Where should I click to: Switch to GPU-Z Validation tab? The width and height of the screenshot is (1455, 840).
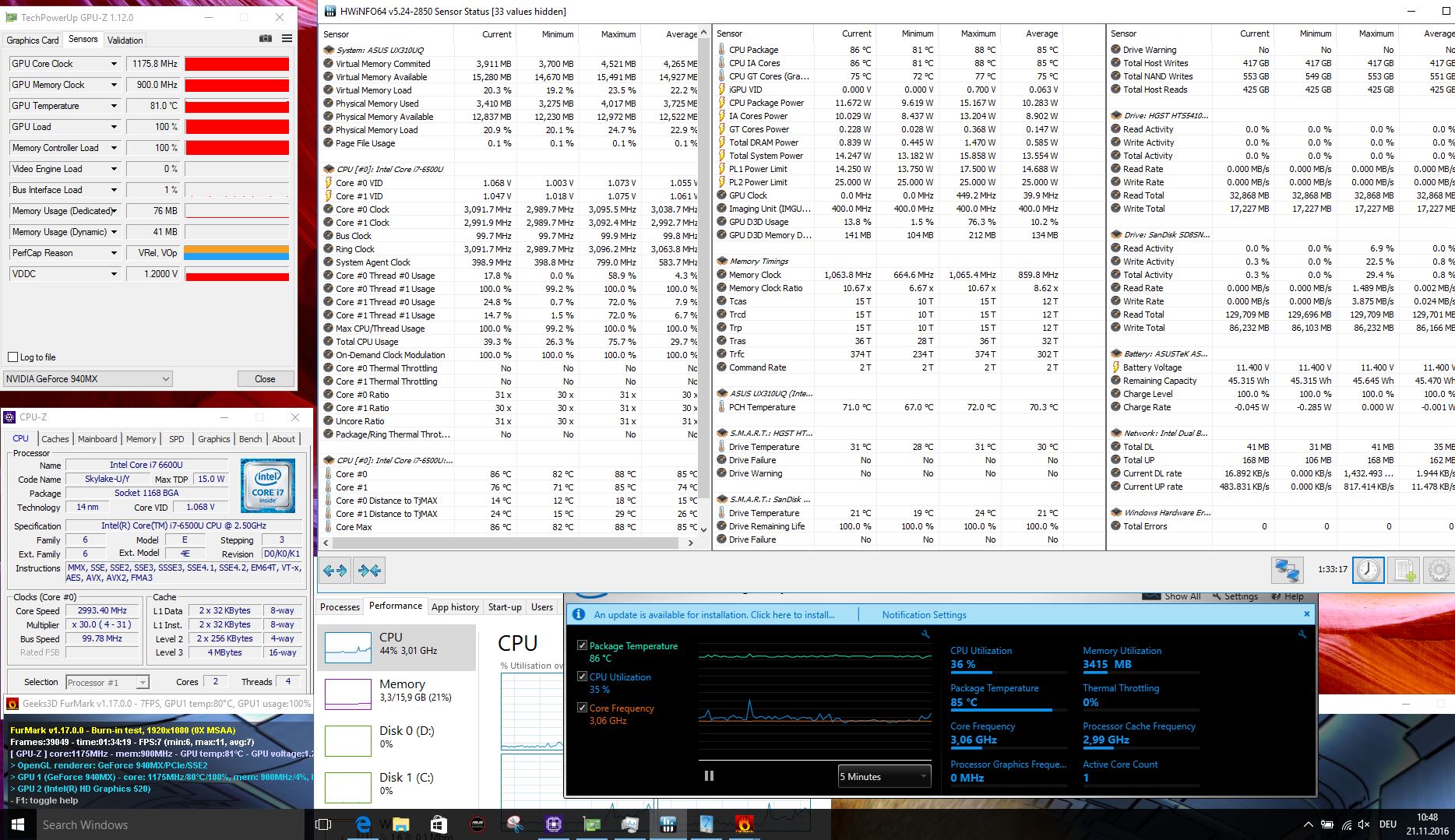(125, 40)
